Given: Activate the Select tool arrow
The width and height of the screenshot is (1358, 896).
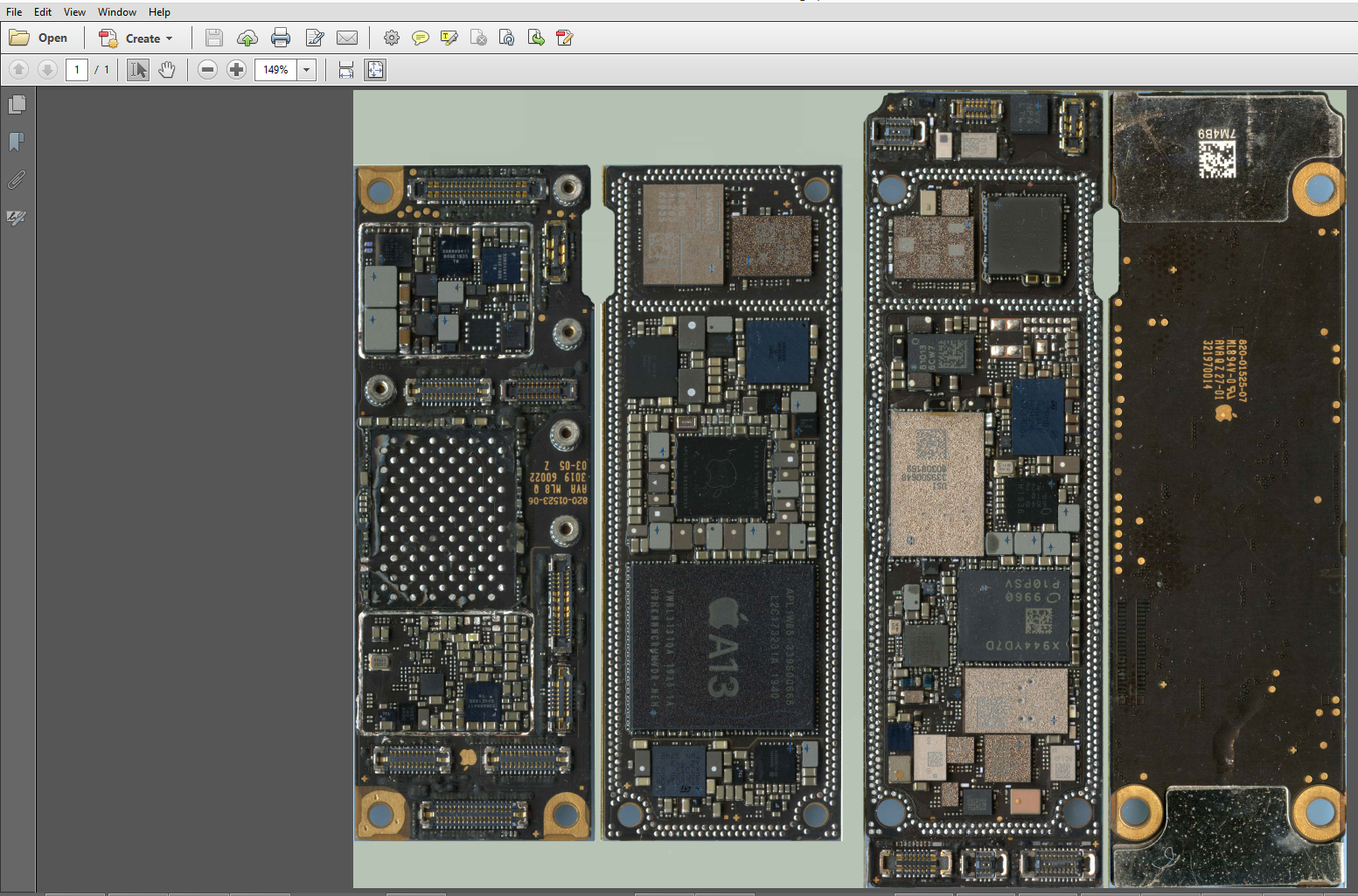Looking at the screenshot, I should (x=138, y=70).
